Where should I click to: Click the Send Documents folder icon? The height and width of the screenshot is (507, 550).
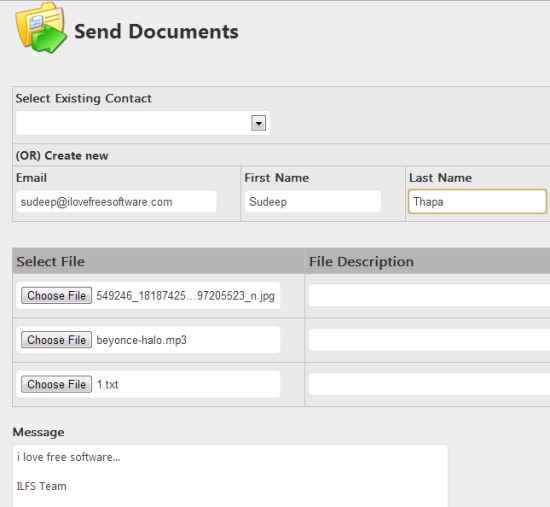point(41,28)
